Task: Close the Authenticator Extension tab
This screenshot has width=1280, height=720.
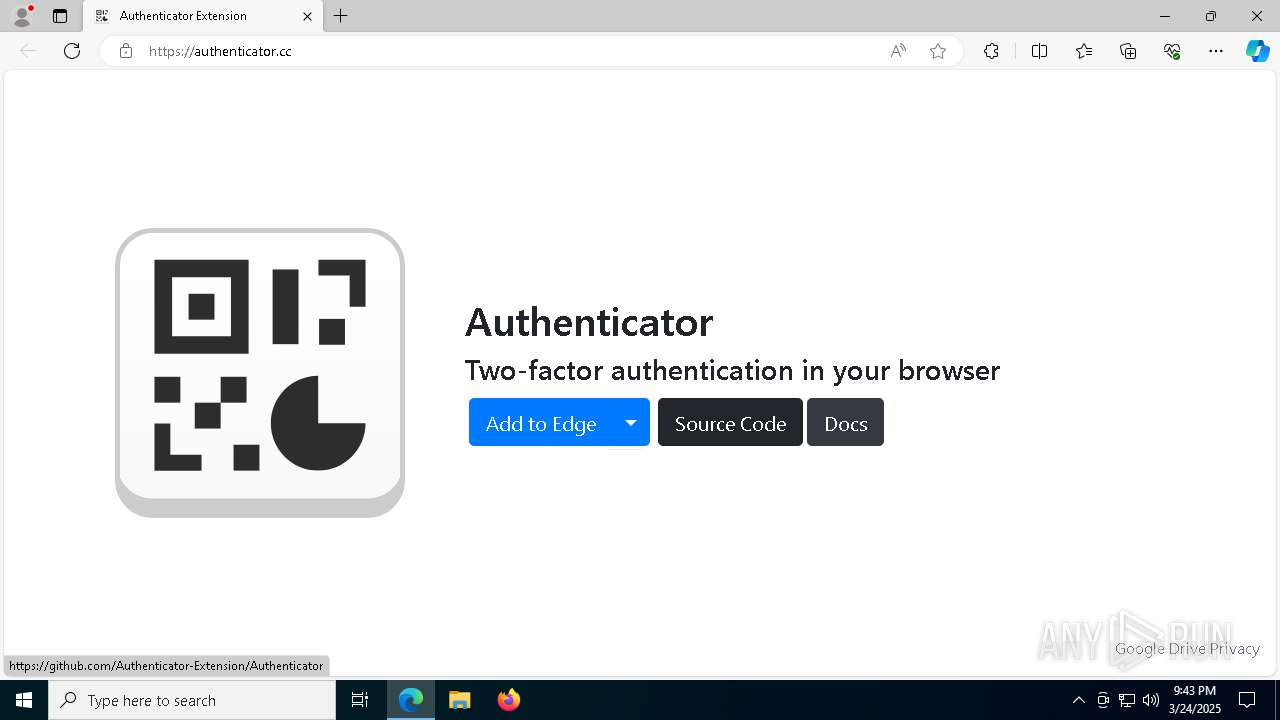Action: (x=307, y=16)
